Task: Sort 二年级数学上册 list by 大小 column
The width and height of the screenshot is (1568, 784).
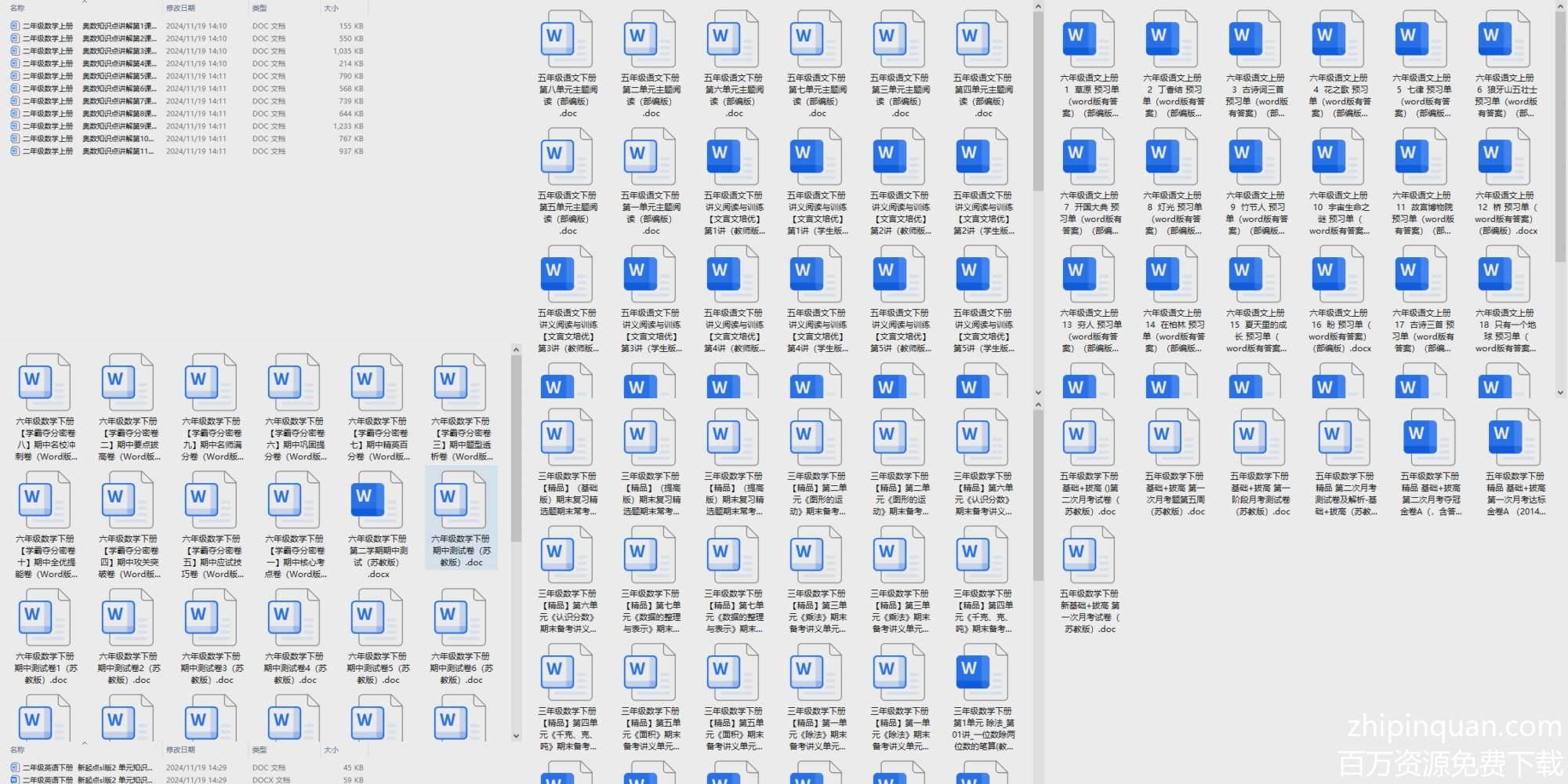Action: [332, 9]
